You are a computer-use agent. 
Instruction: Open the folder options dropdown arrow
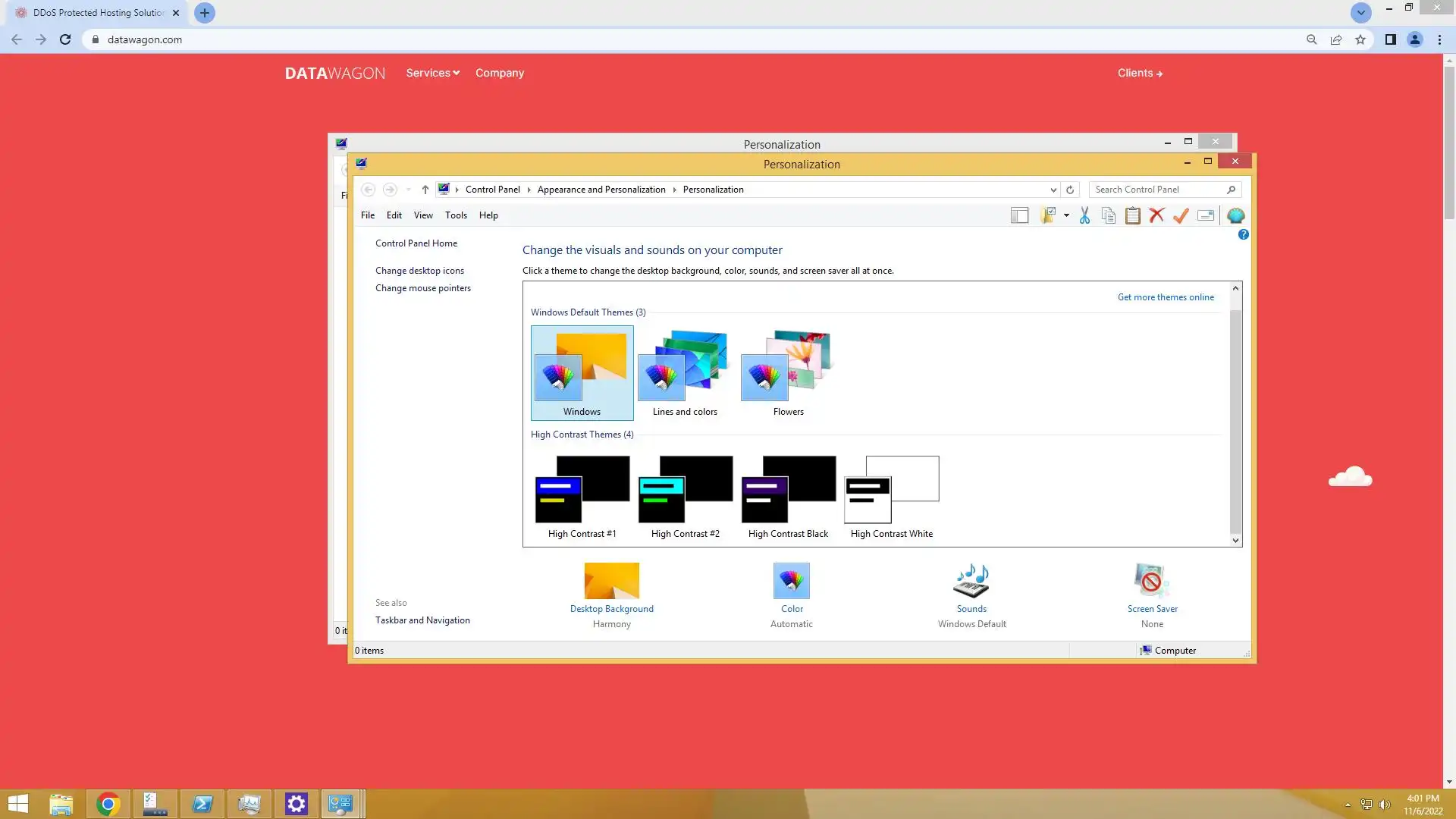coord(1066,215)
